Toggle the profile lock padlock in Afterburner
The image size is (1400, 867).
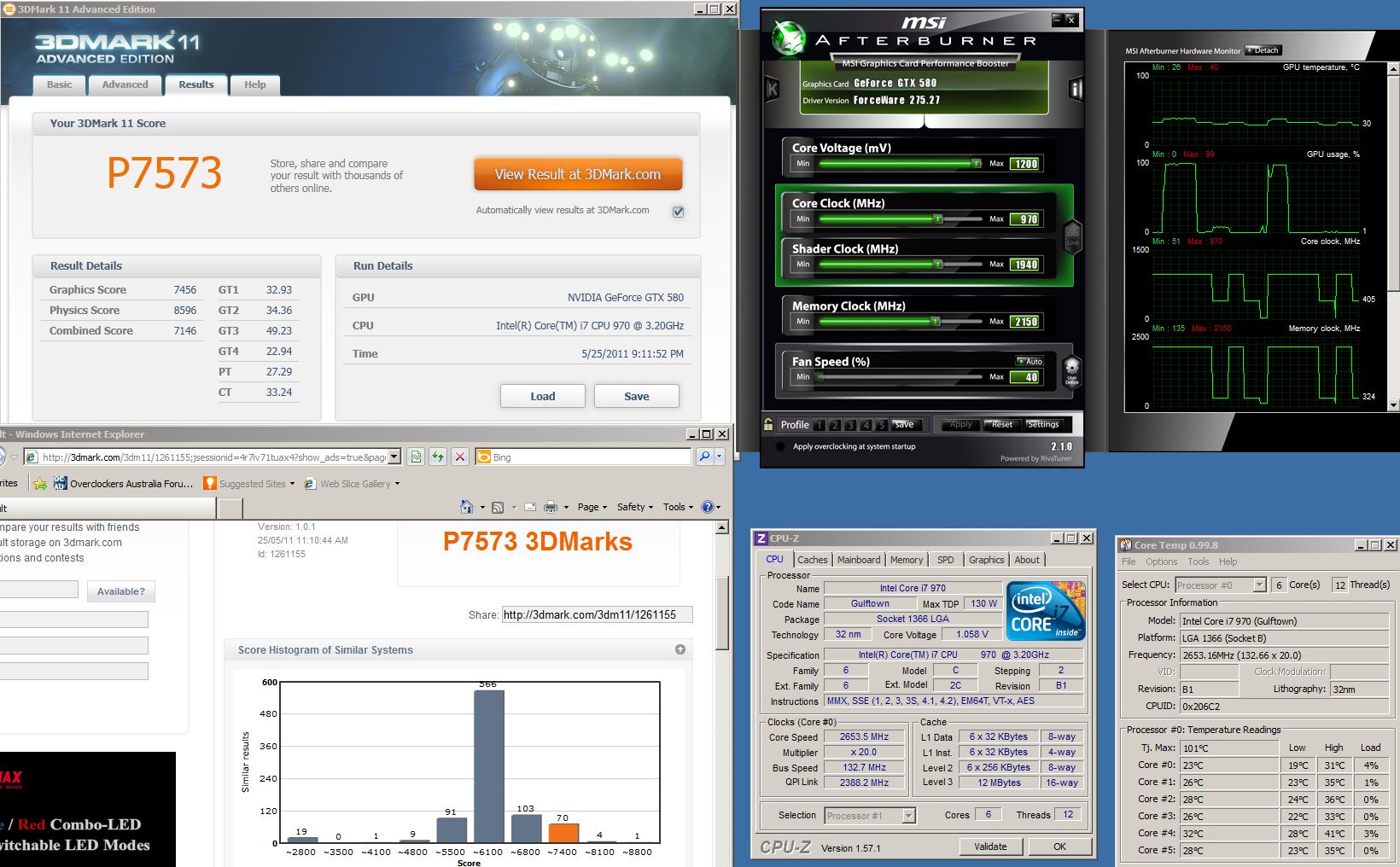pos(768,424)
